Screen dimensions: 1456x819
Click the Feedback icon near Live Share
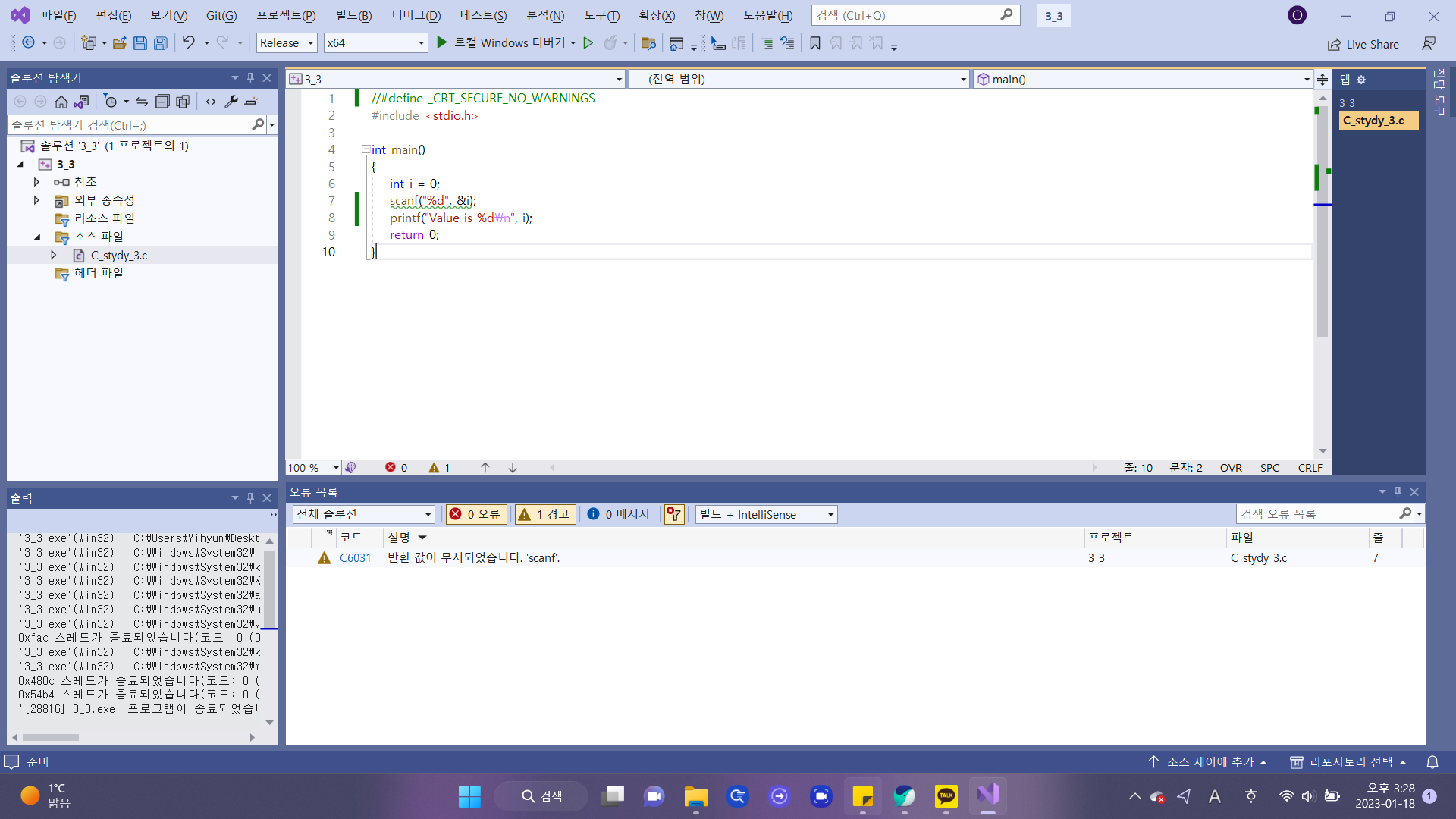pyautogui.click(x=1429, y=44)
